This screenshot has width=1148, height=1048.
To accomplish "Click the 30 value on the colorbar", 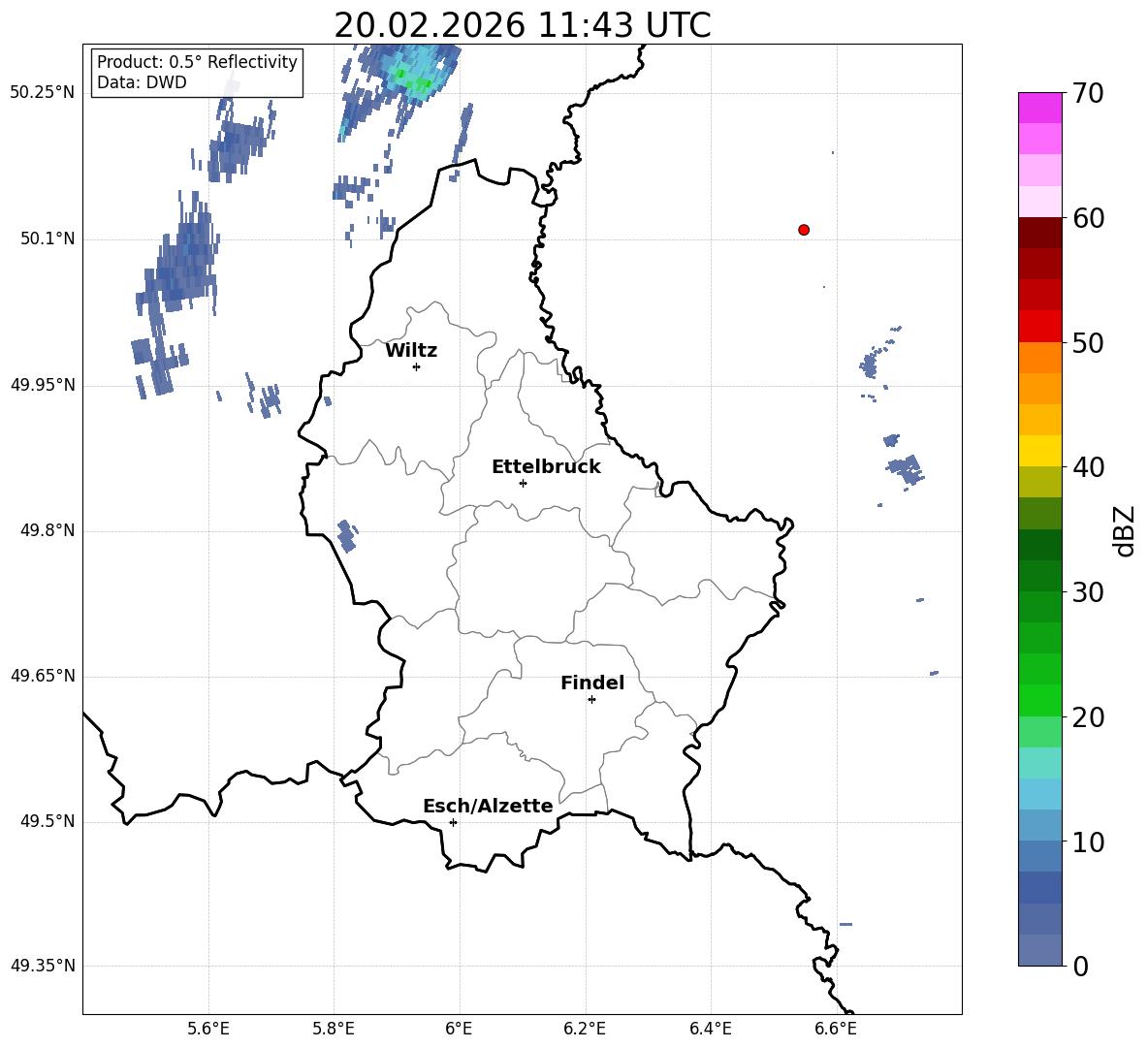I will [1088, 592].
